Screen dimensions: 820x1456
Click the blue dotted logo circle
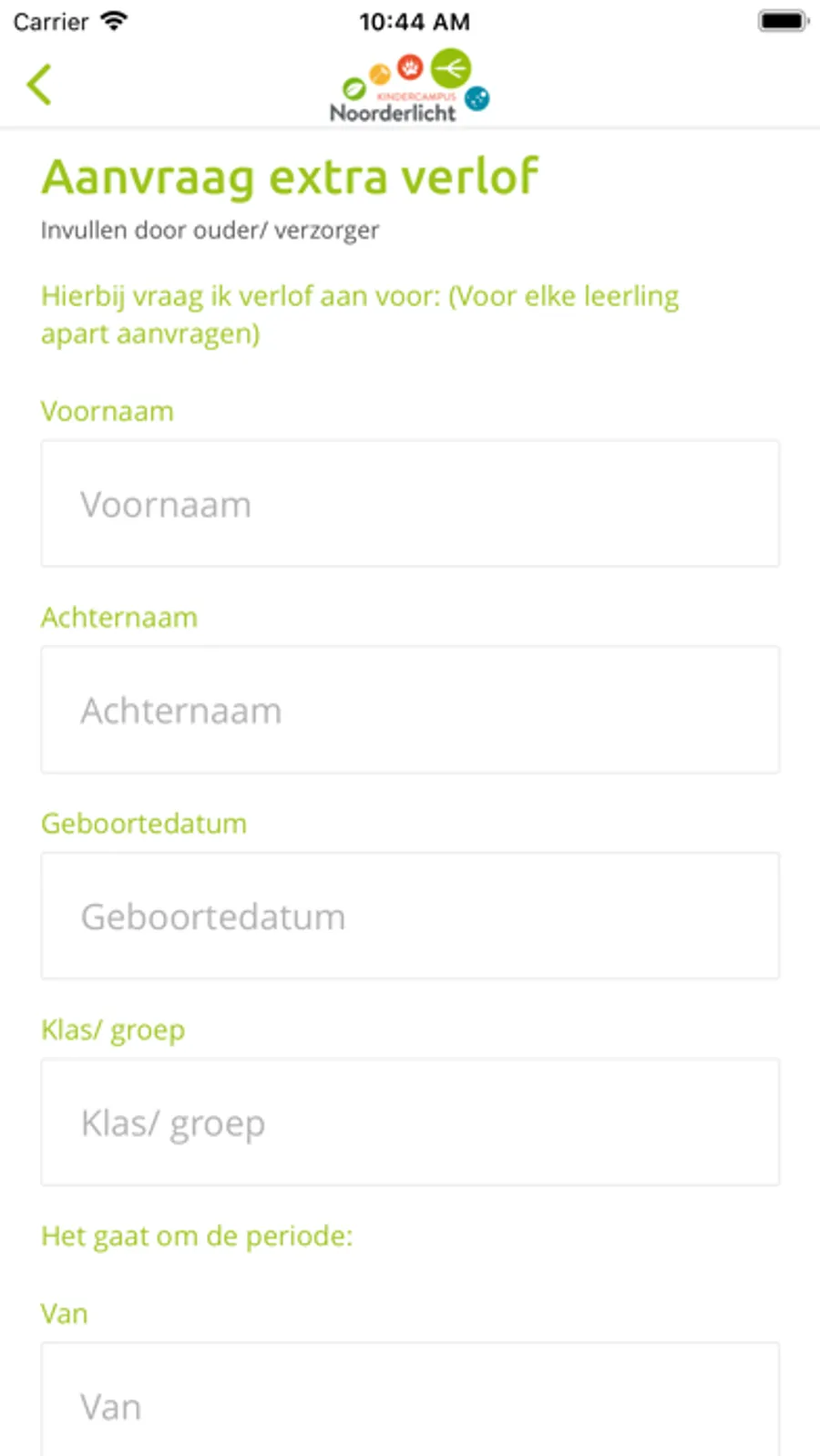coord(477,97)
